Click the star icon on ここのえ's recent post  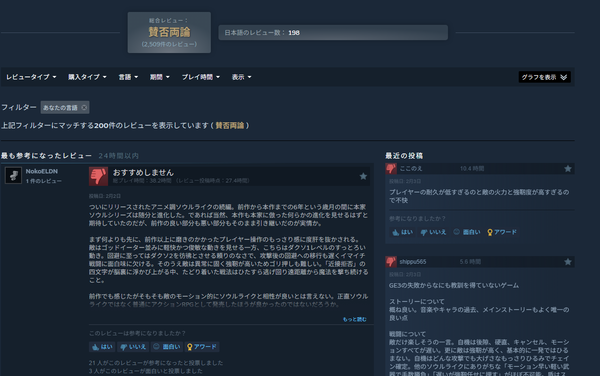point(567,168)
